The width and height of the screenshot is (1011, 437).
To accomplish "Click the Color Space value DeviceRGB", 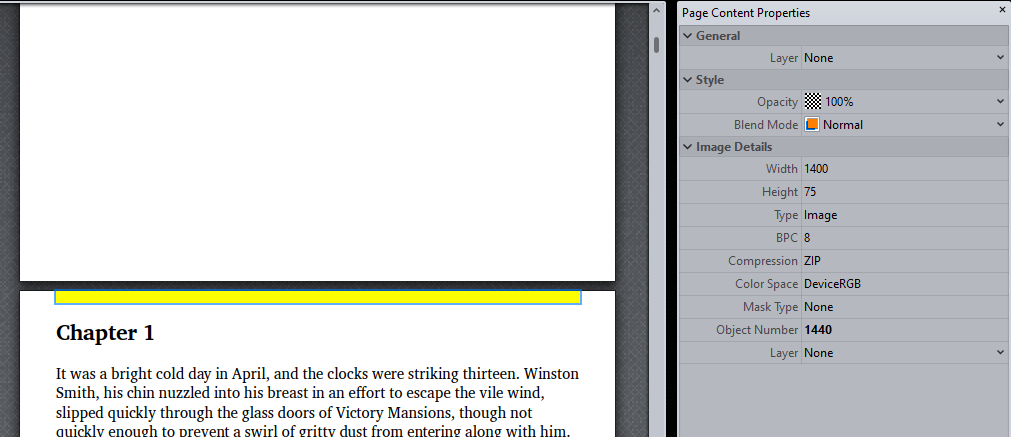I will tap(832, 284).
